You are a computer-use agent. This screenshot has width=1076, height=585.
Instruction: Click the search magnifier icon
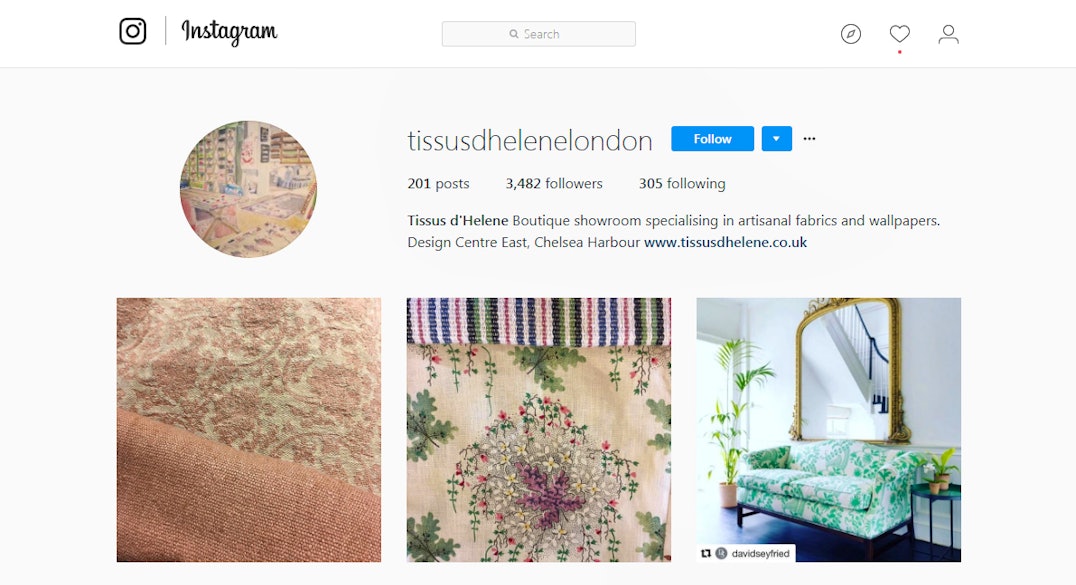click(513, 34)
